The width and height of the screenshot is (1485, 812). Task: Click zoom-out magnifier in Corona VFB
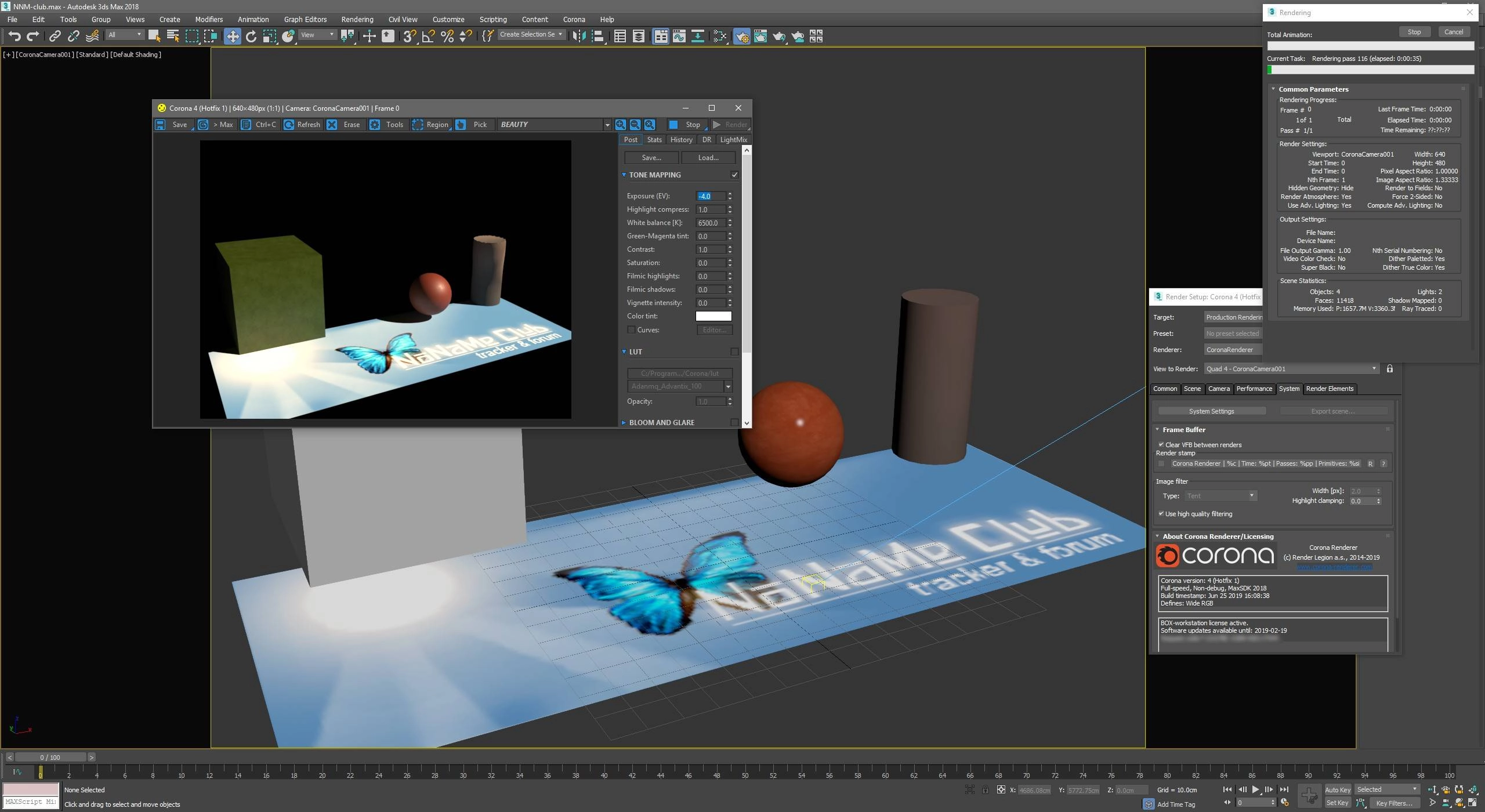[635, 125]
